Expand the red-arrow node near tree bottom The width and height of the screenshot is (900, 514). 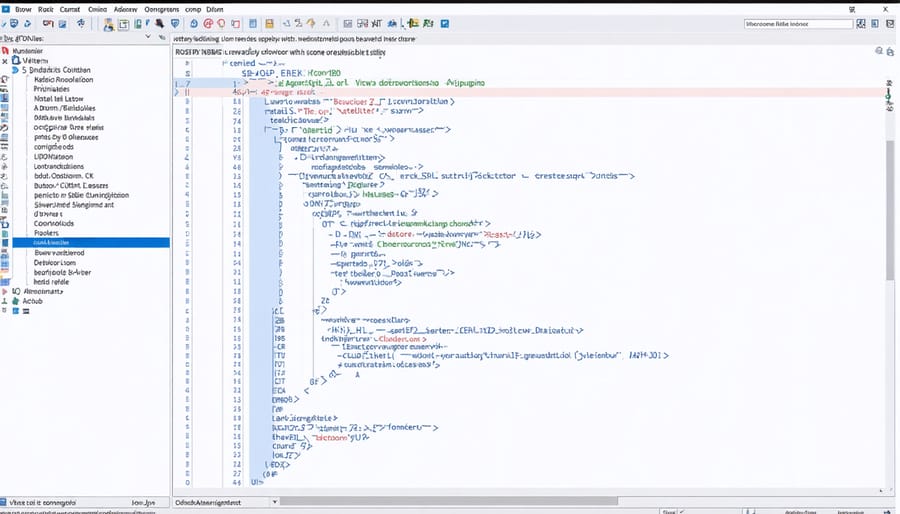click(5, 291)
